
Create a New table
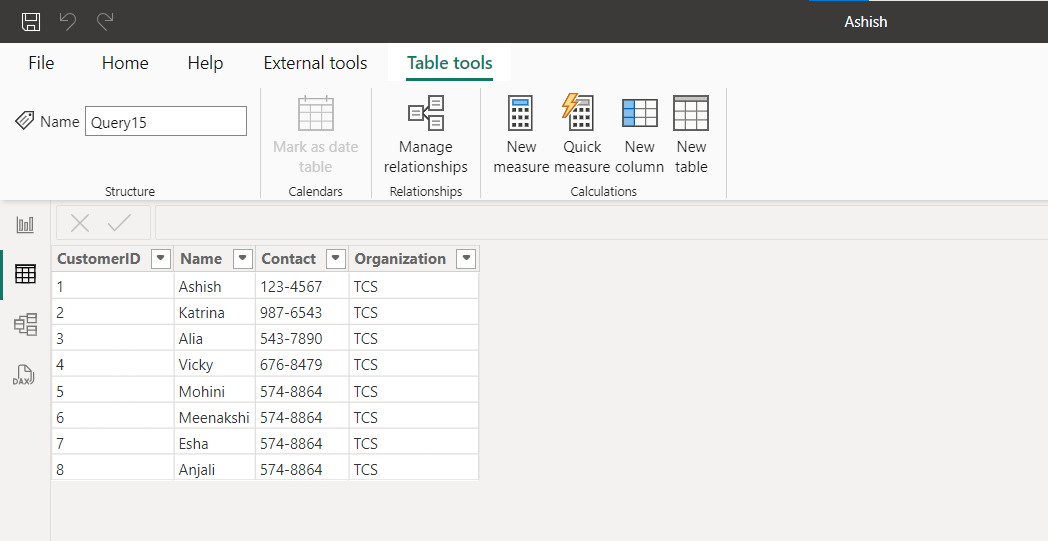691,135
